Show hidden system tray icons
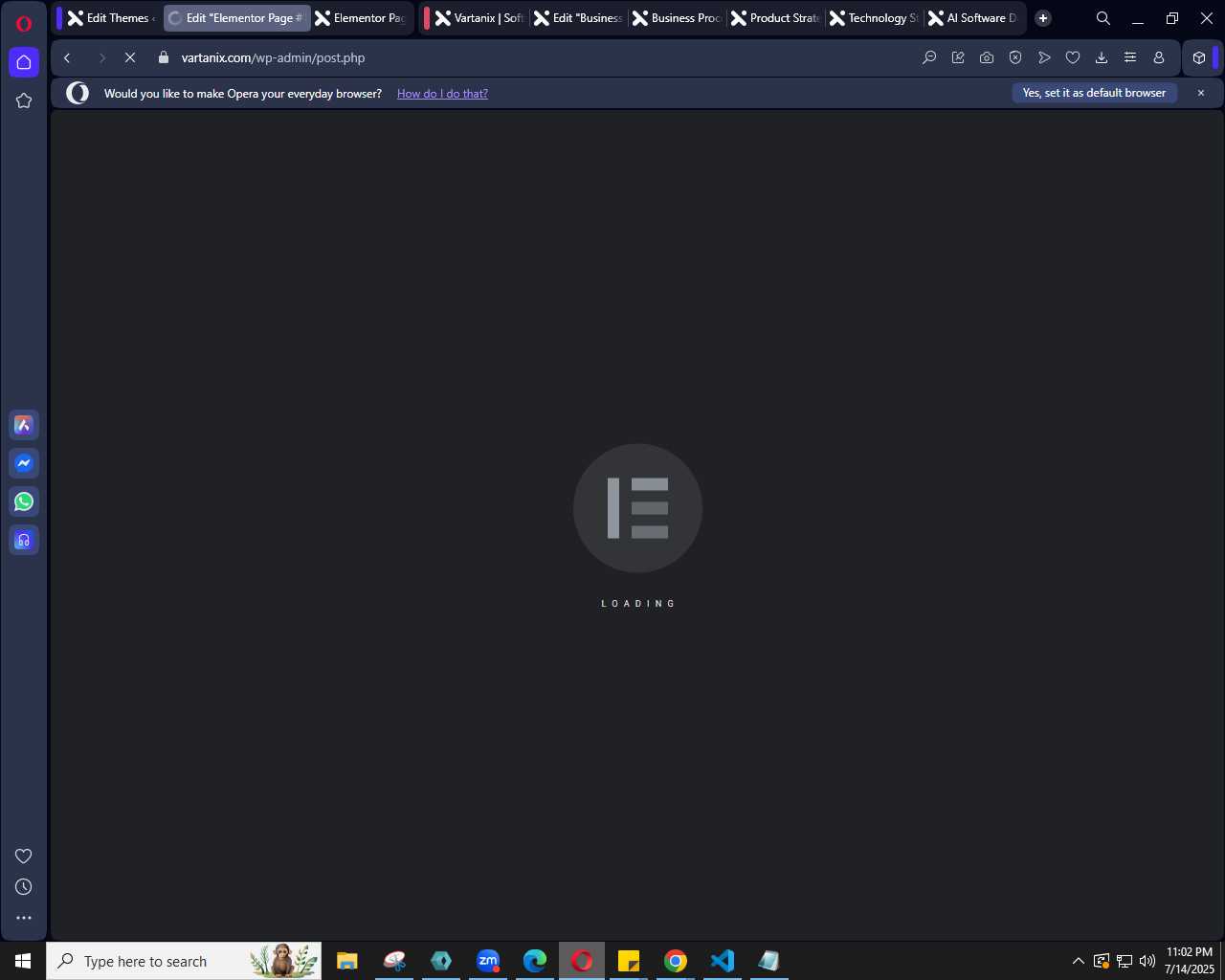This screenshot has height=980, width=1225. pyautogui.click(x=1079, y=961)
